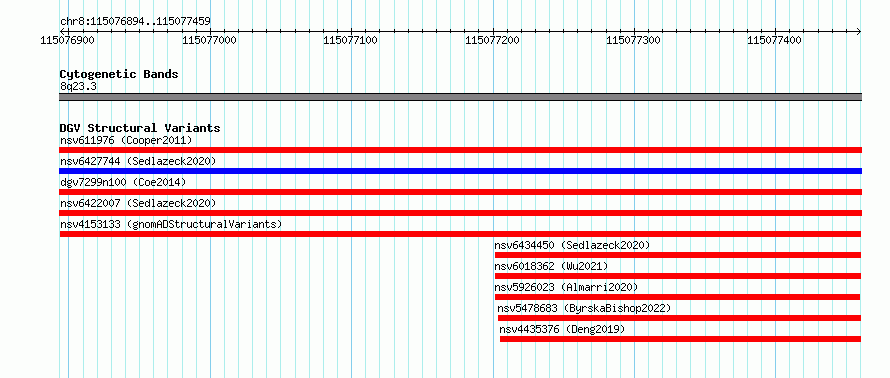Click the Cytogenetic Bands track heading
Image resolution: width=890 pixels, height=378 pixels.
pyautogui.click(x=119, y=74)
